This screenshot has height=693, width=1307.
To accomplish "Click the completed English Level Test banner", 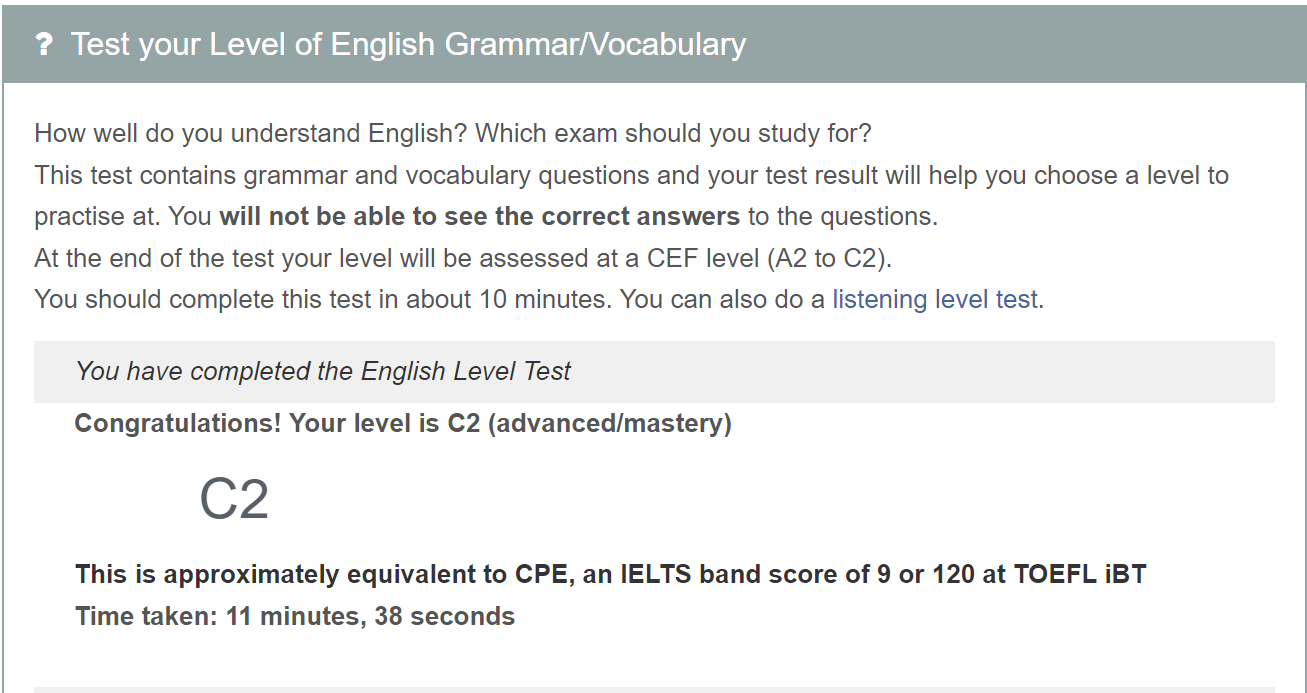I will [x=323, y=371].
